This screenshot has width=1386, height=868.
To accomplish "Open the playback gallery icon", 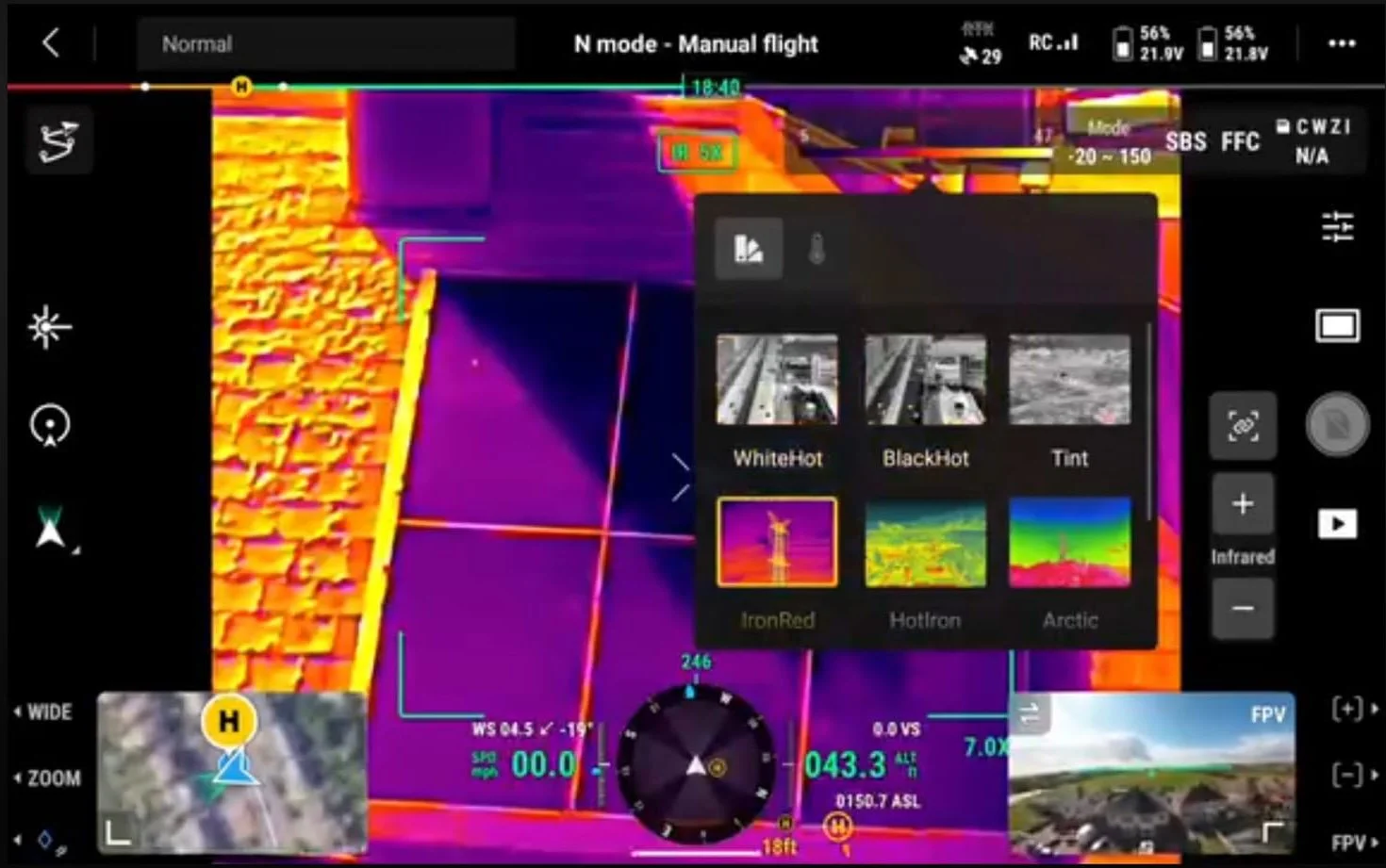I will (1337, 524).
